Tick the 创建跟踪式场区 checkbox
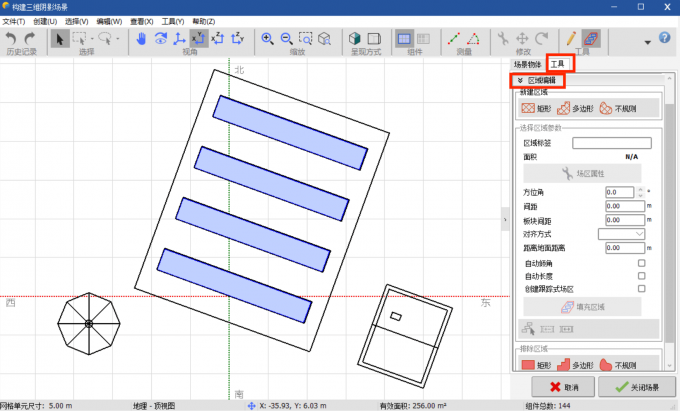680x411 pixels. (641, 289)
